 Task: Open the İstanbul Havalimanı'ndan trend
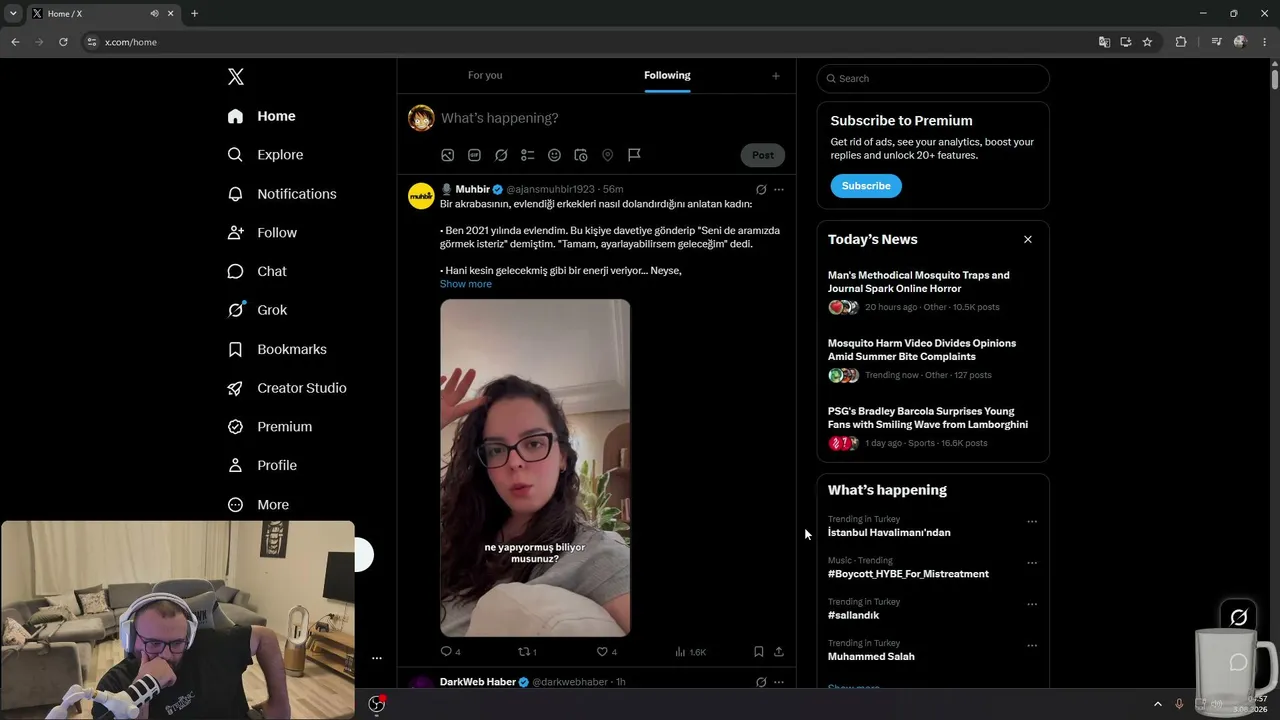(x=889, y=533)
